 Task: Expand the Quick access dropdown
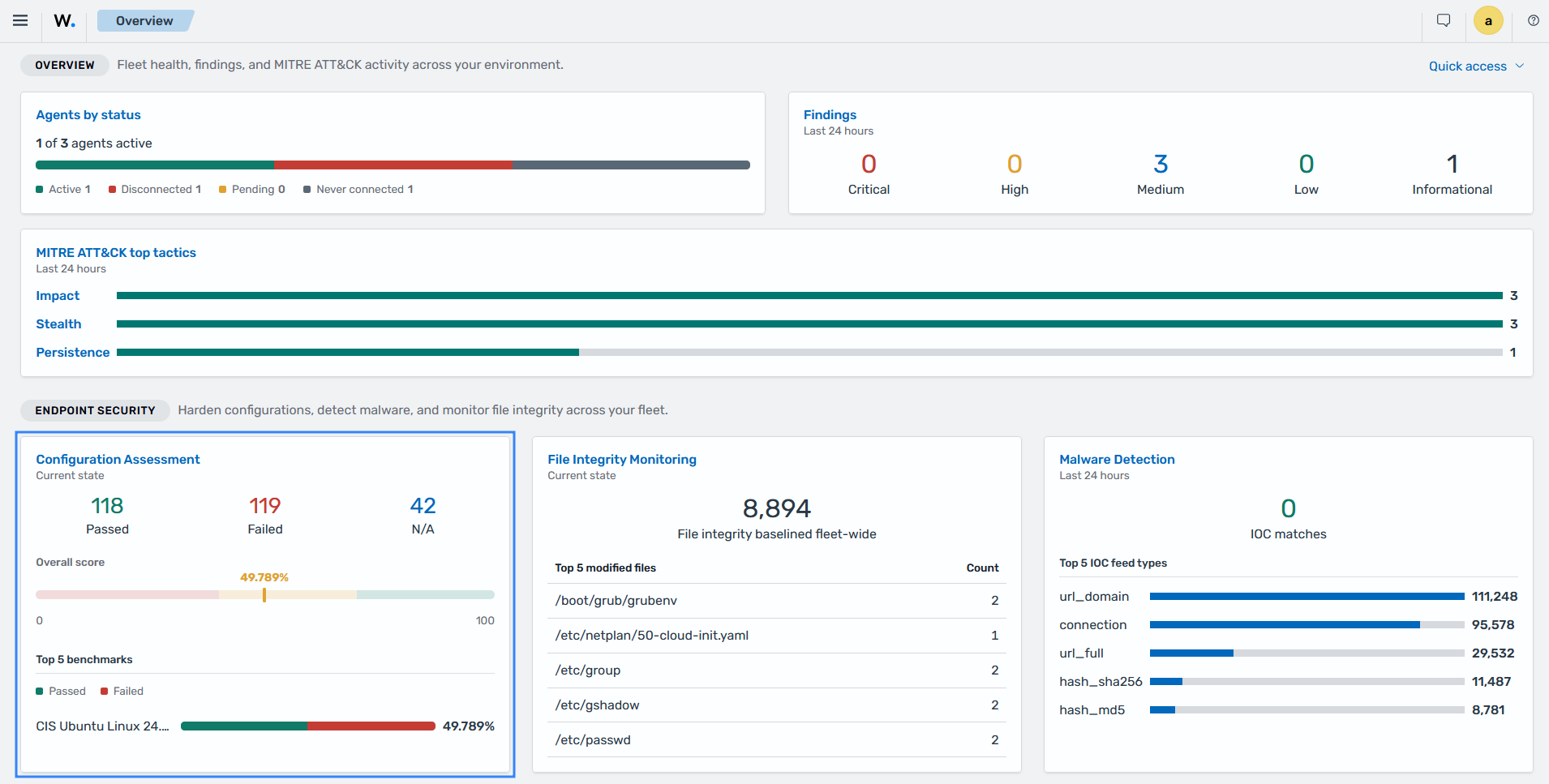point(1476,66)
